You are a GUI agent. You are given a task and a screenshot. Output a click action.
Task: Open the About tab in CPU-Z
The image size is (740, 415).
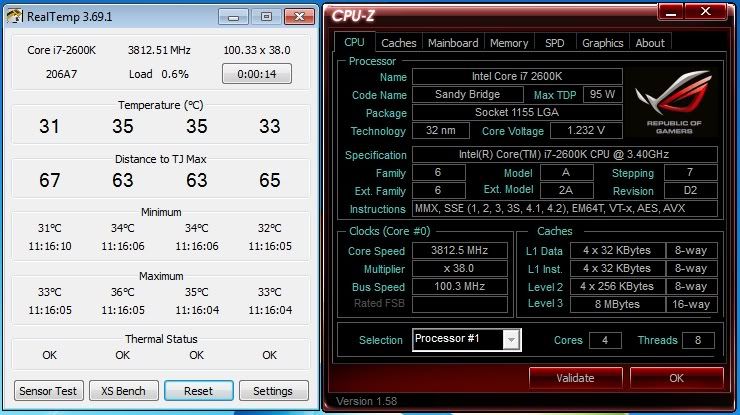pos(650,43)
